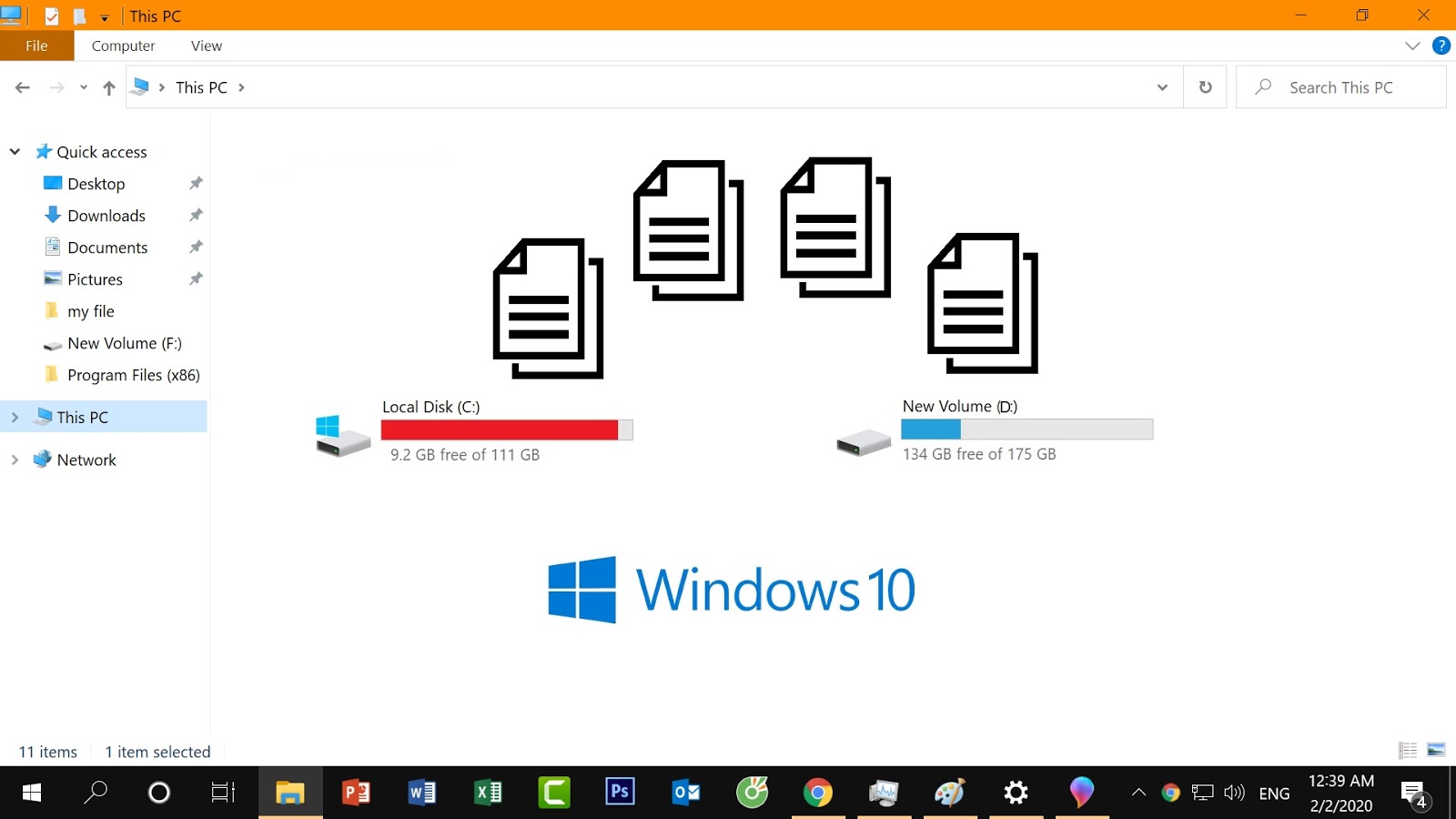Open the recent locations dropdown

pos(83,87)
